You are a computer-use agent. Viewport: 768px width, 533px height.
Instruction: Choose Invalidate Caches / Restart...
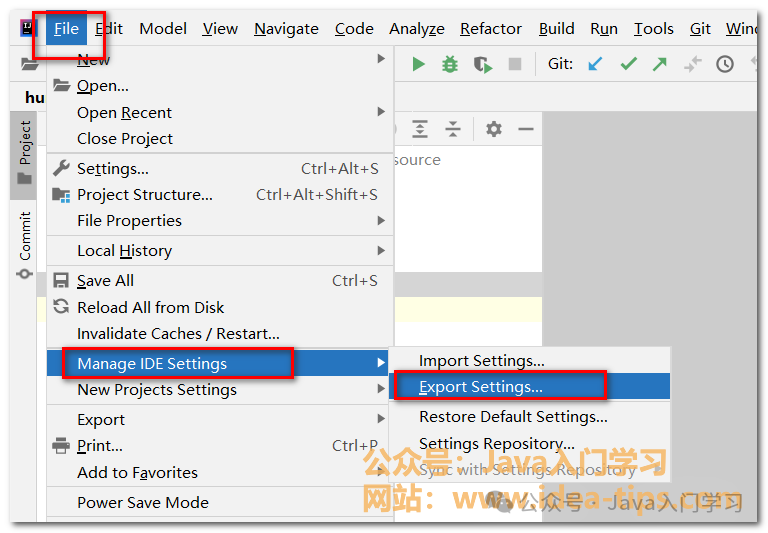click(x=220, y=334)
